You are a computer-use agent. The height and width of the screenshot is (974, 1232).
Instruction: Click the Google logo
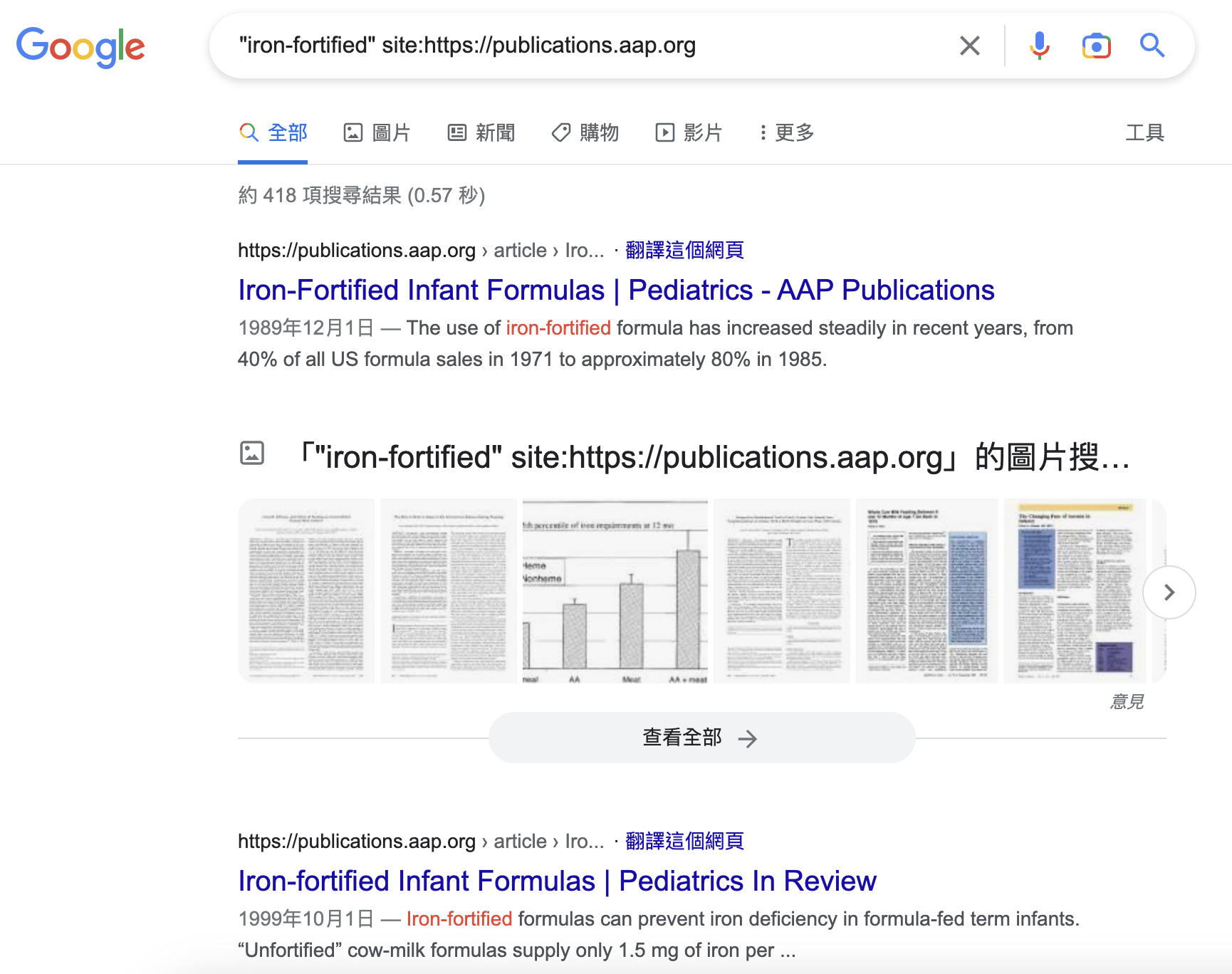pos(80,46)
